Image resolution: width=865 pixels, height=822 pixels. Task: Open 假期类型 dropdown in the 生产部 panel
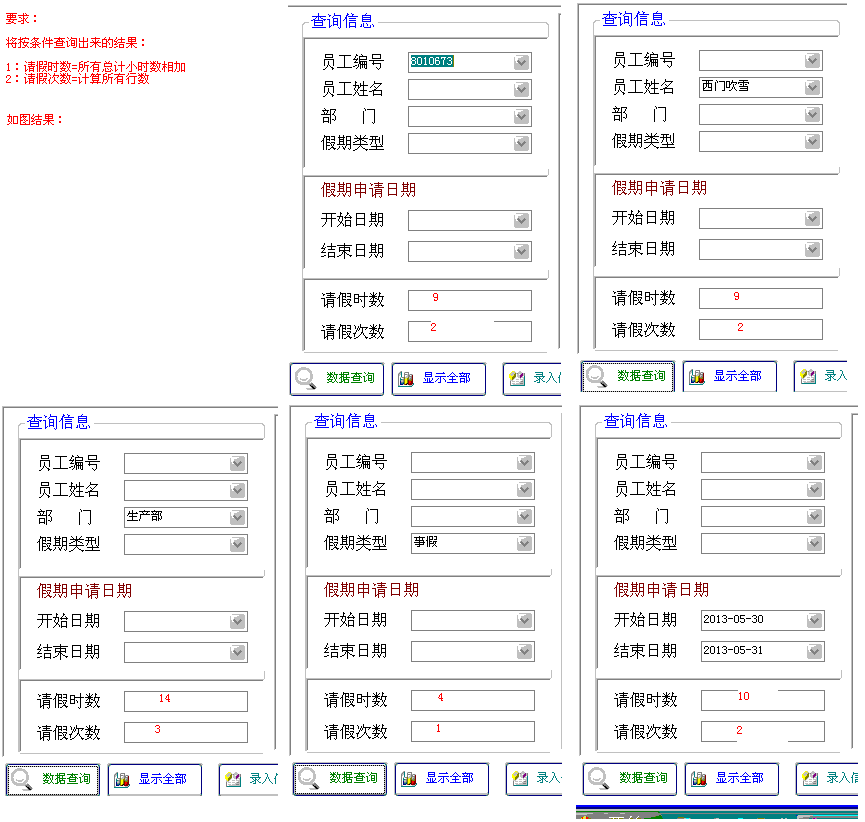click(237, 545)
